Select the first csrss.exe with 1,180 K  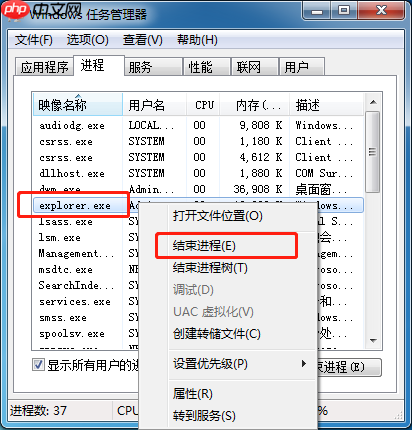tap(198, 141)
